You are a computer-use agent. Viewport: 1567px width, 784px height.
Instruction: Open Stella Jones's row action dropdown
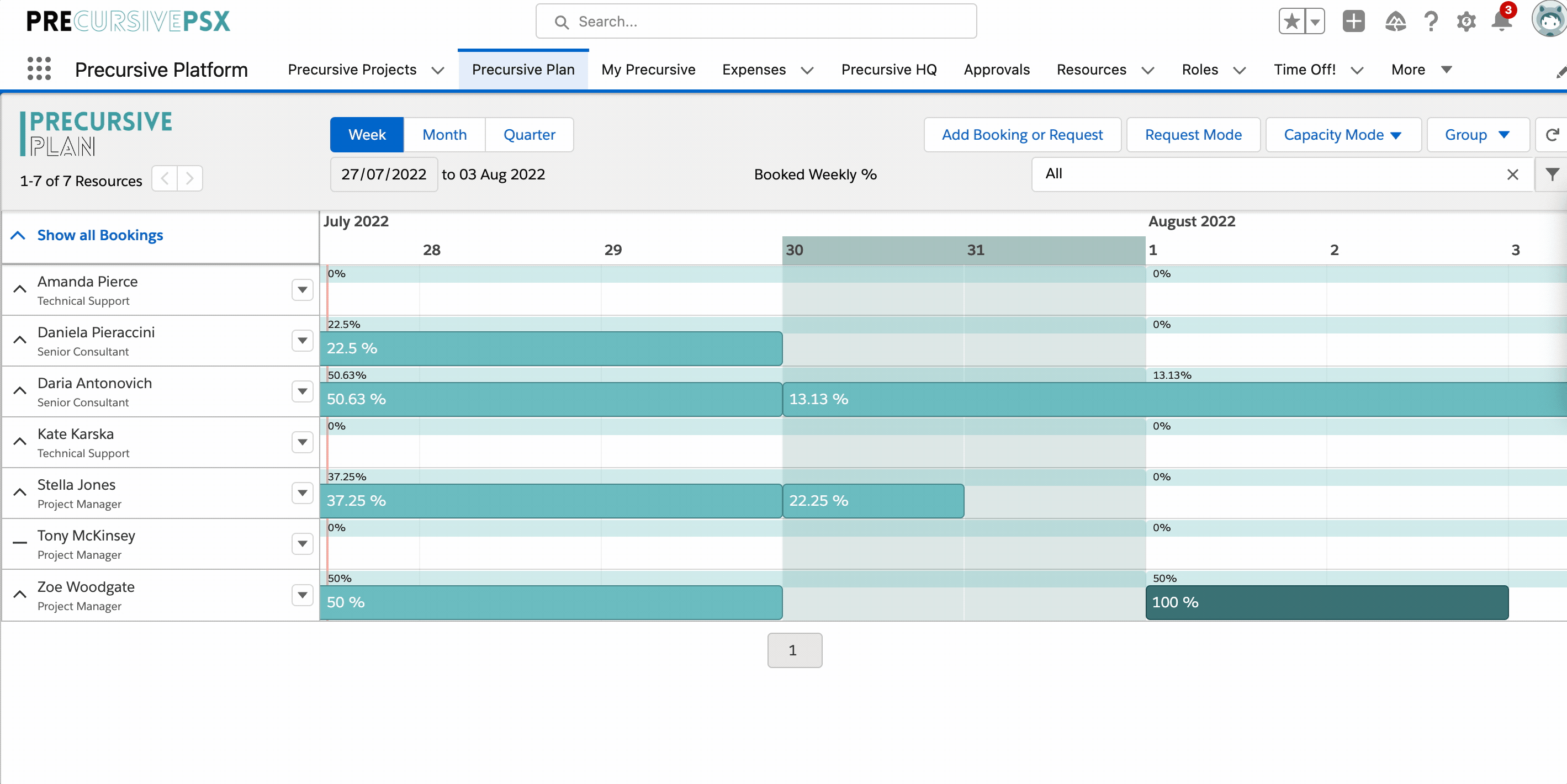point(303,492)
